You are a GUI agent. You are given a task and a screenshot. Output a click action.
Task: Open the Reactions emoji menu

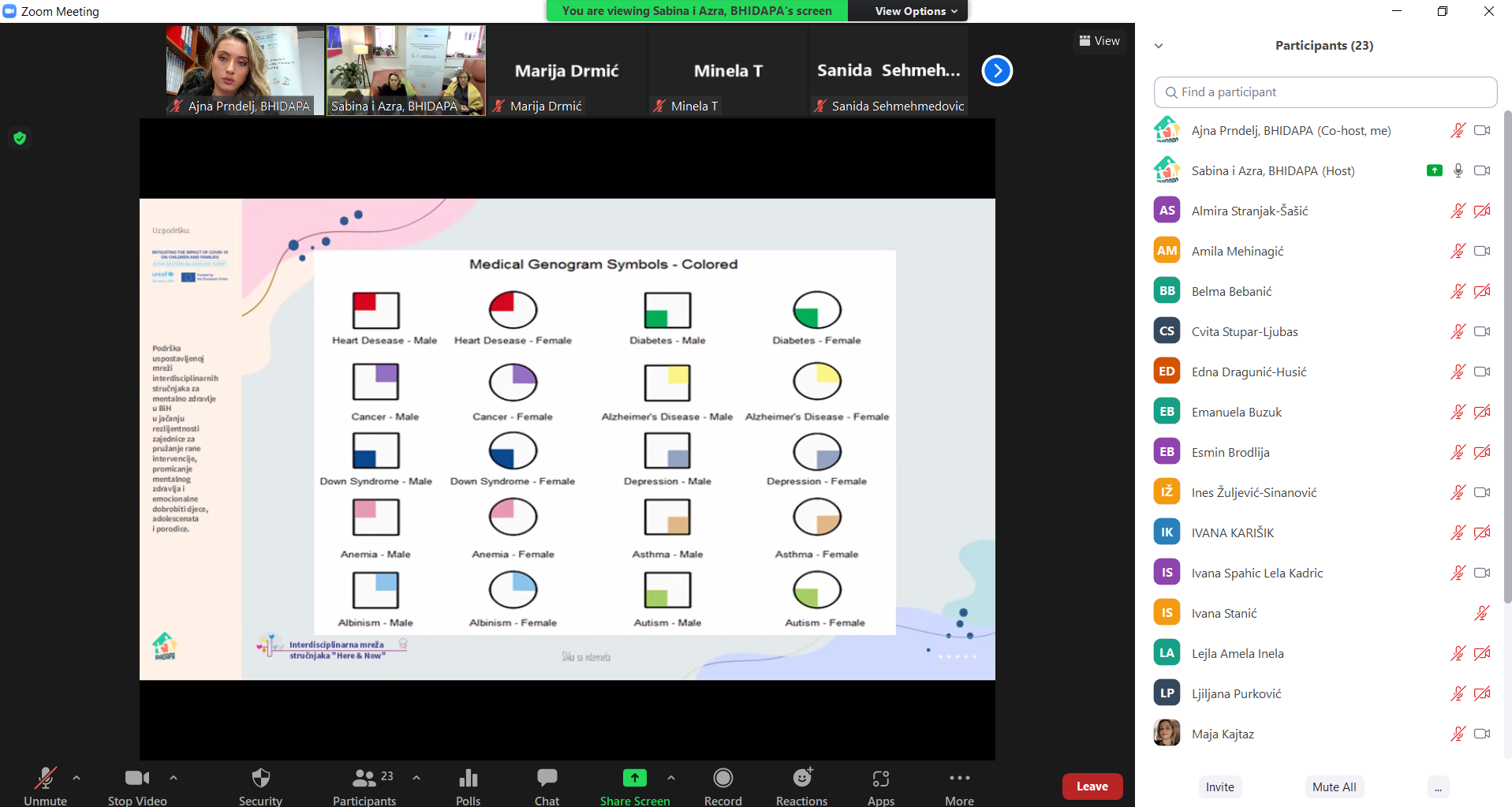801,779
